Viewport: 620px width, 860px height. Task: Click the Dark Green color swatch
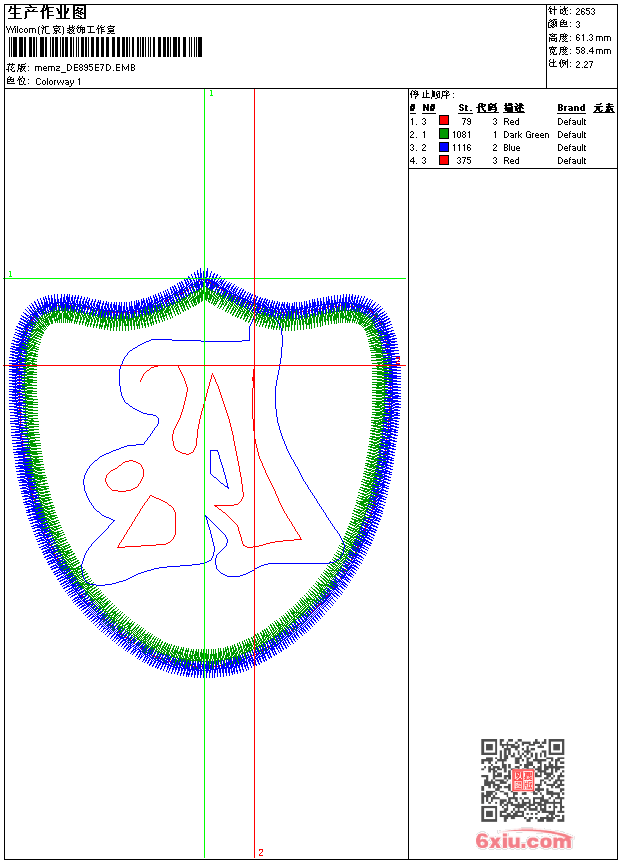(x=444, y=134)
